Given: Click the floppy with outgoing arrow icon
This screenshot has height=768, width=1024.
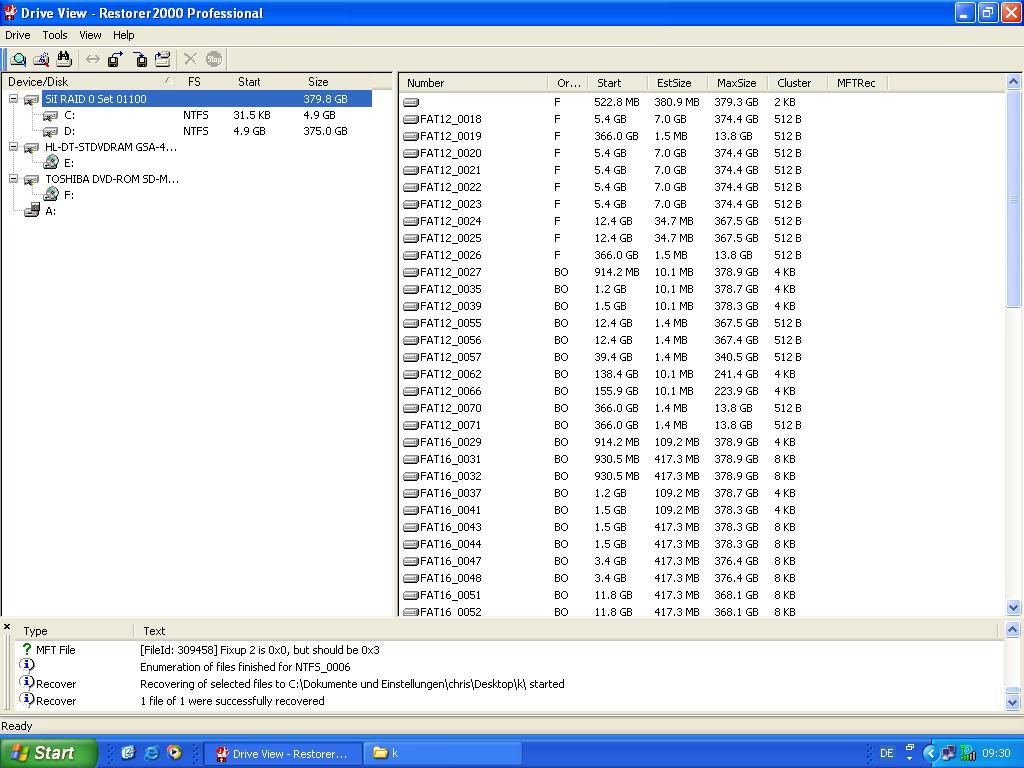Looking at the screenshot, I should click(x=116, y=59).
